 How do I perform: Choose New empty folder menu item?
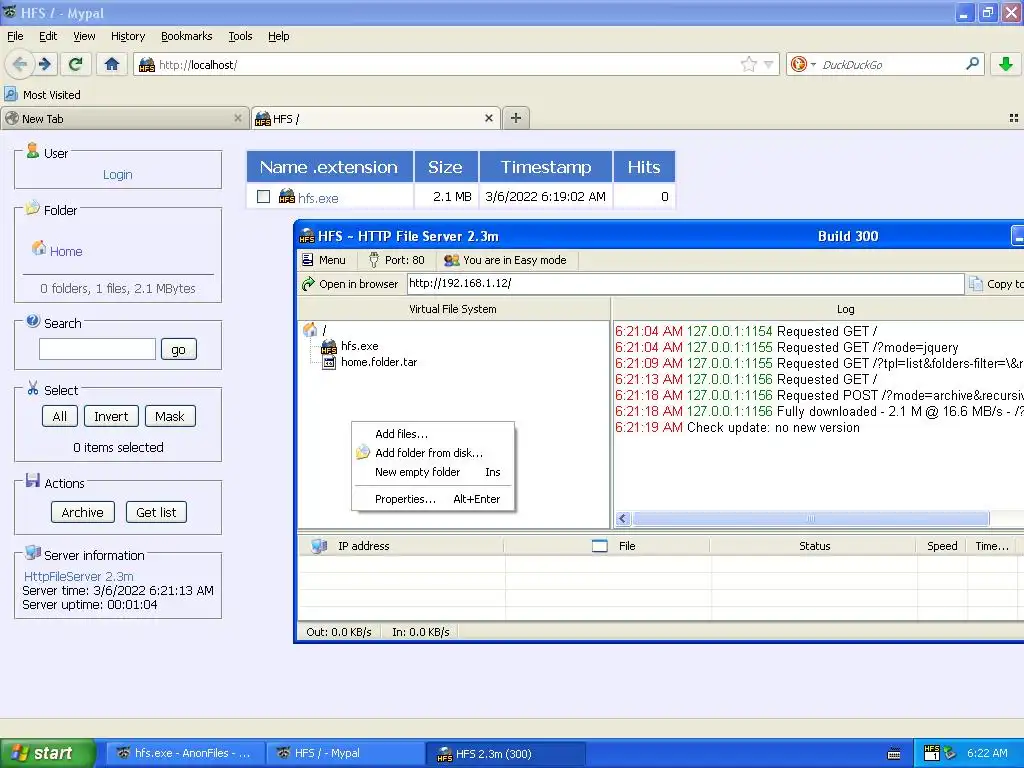click(434, 472)
